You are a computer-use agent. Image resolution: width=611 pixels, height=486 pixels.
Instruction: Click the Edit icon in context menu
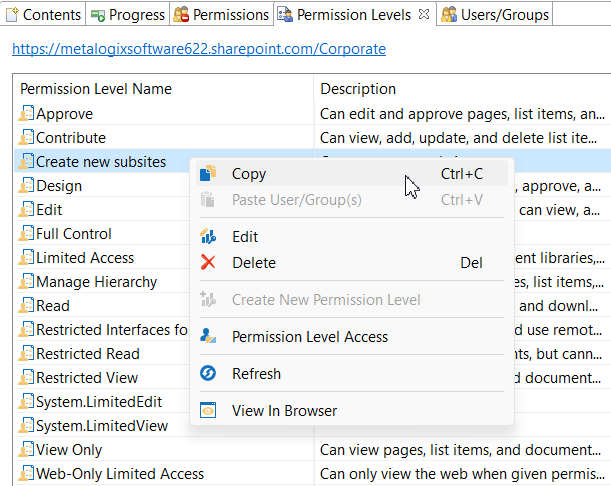pyautogui.click(x=208, y=237)
